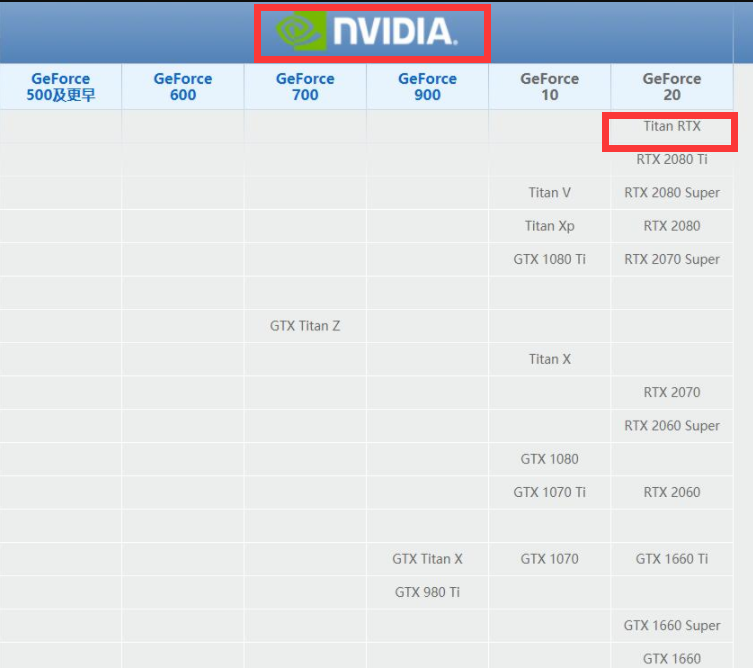Image resolution: width=753 pixels, height=668 pixels.
Task: Select the GTX Titan Z cell
Action: pyautogui.click(x=305, y=326)
